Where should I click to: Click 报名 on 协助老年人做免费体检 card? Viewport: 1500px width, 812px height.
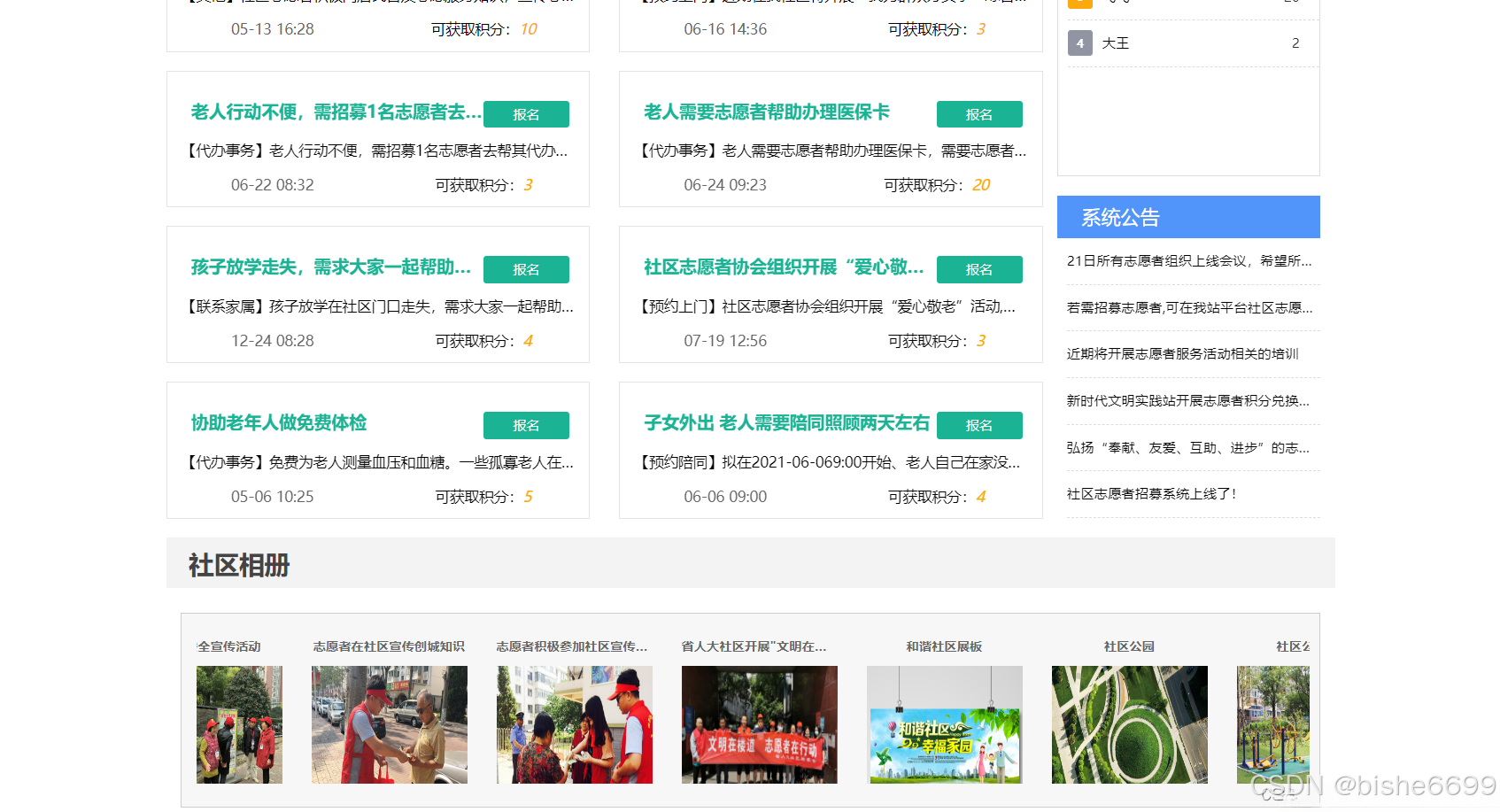[x=526, y=425]
